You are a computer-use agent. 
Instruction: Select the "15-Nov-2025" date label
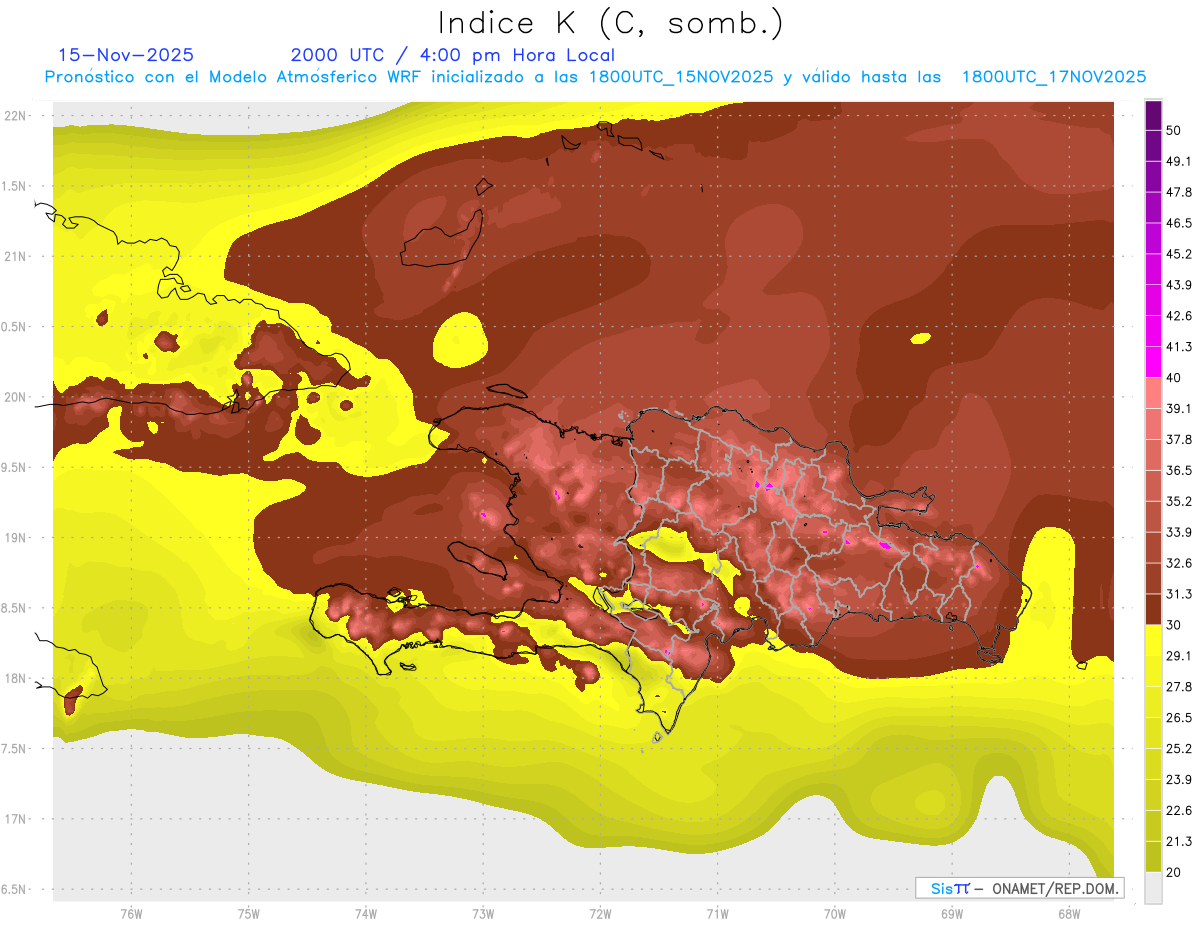pyautogui.click(x=126, y=56)
